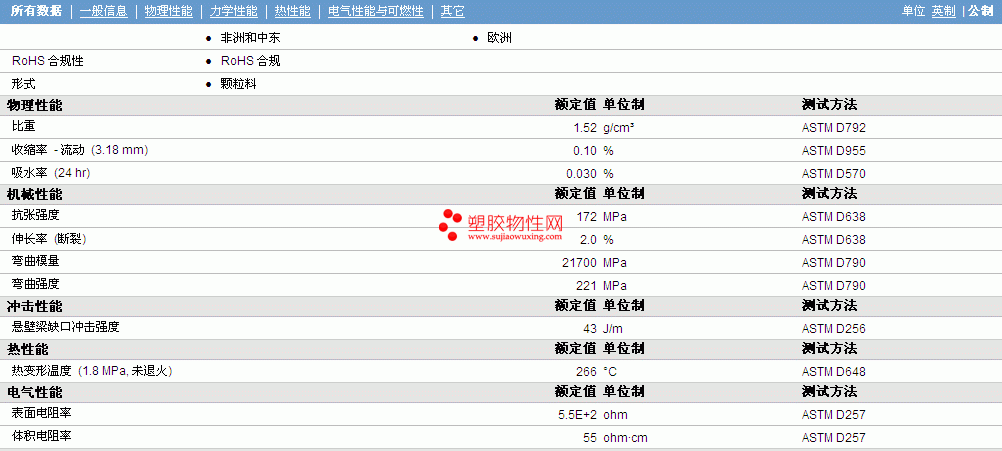Click the 热变形温度 row label
Image resolution: width=1002 pixels, height=451 pixels.
click(x=92, y=371)
